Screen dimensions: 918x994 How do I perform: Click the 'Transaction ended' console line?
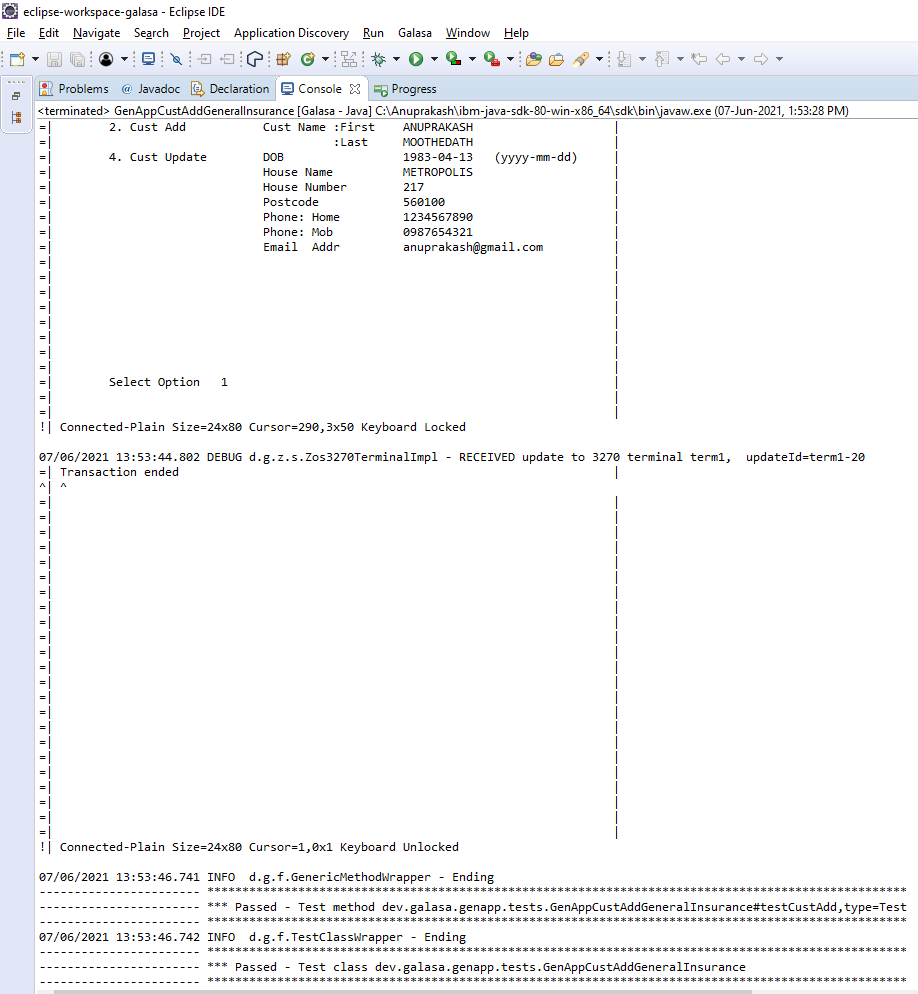tap(119, 472)
